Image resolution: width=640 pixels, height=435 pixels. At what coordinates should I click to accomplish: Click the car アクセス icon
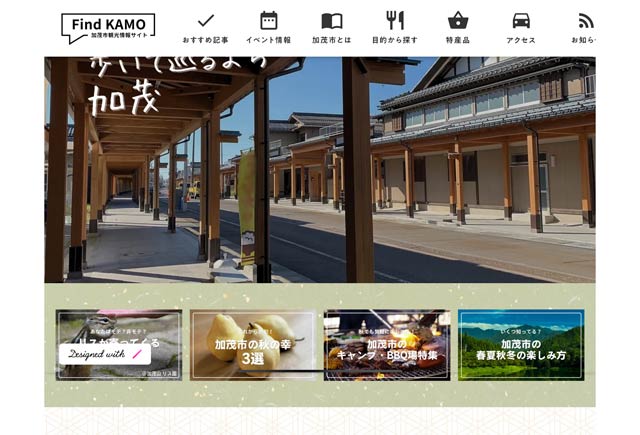[521, 20]
